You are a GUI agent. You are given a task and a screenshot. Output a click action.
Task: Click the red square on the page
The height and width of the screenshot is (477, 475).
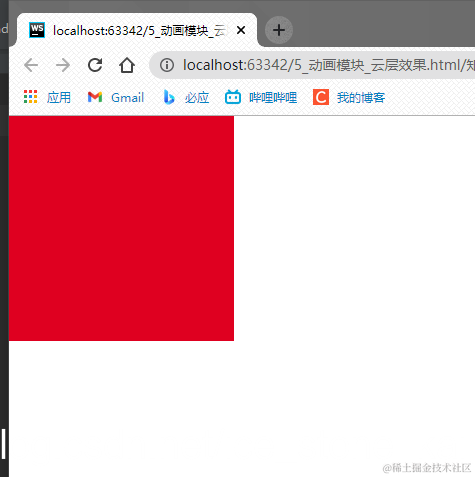121,228
